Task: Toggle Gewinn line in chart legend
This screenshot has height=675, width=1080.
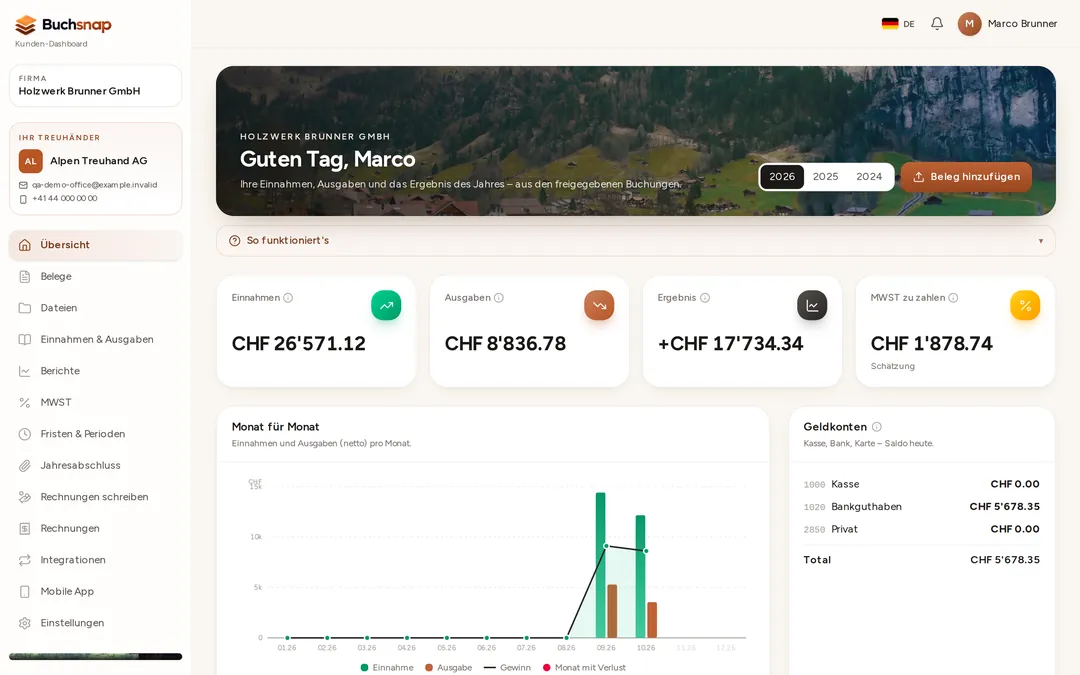Action: 508,667
